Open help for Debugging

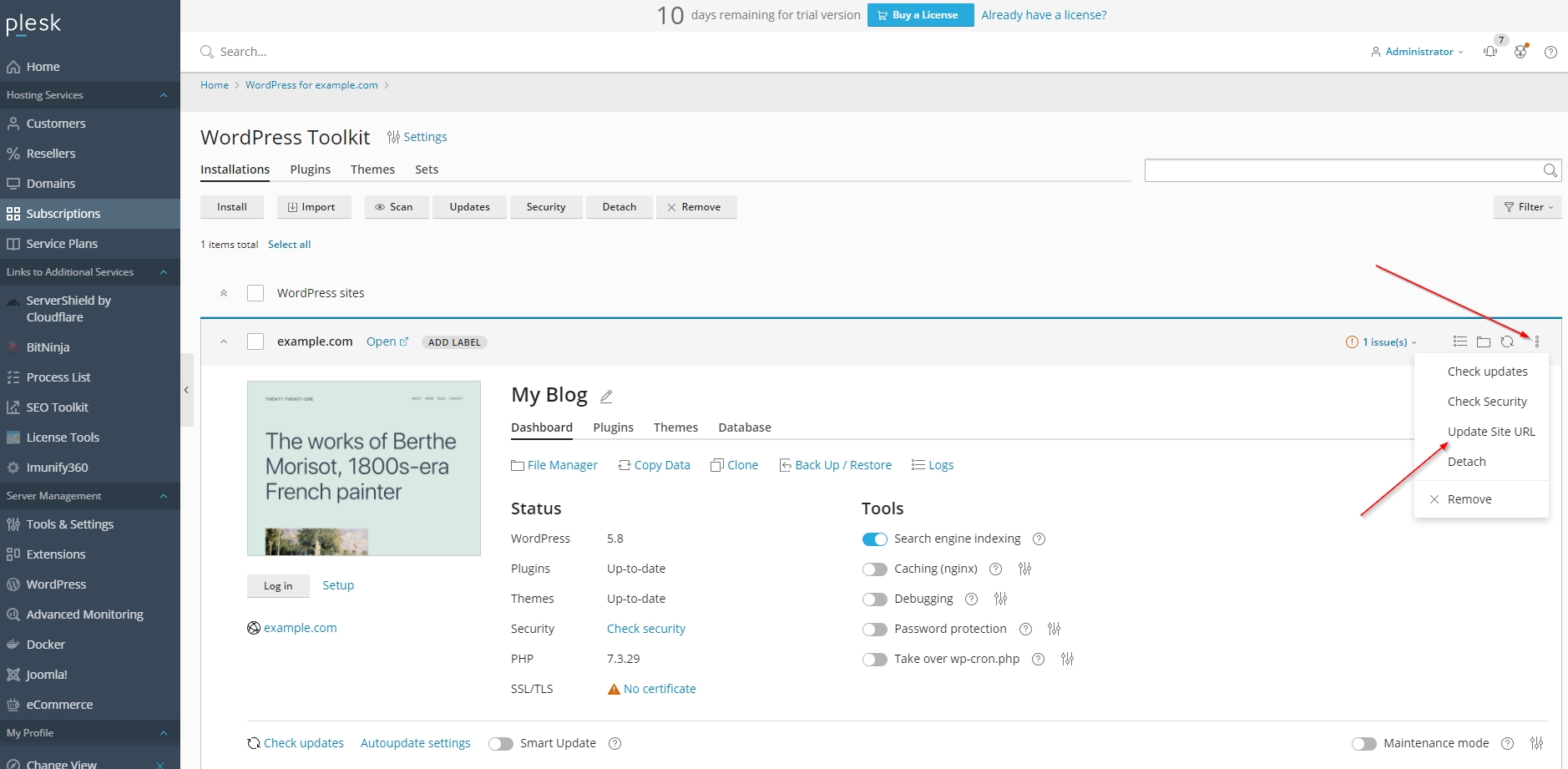(972, 599)
